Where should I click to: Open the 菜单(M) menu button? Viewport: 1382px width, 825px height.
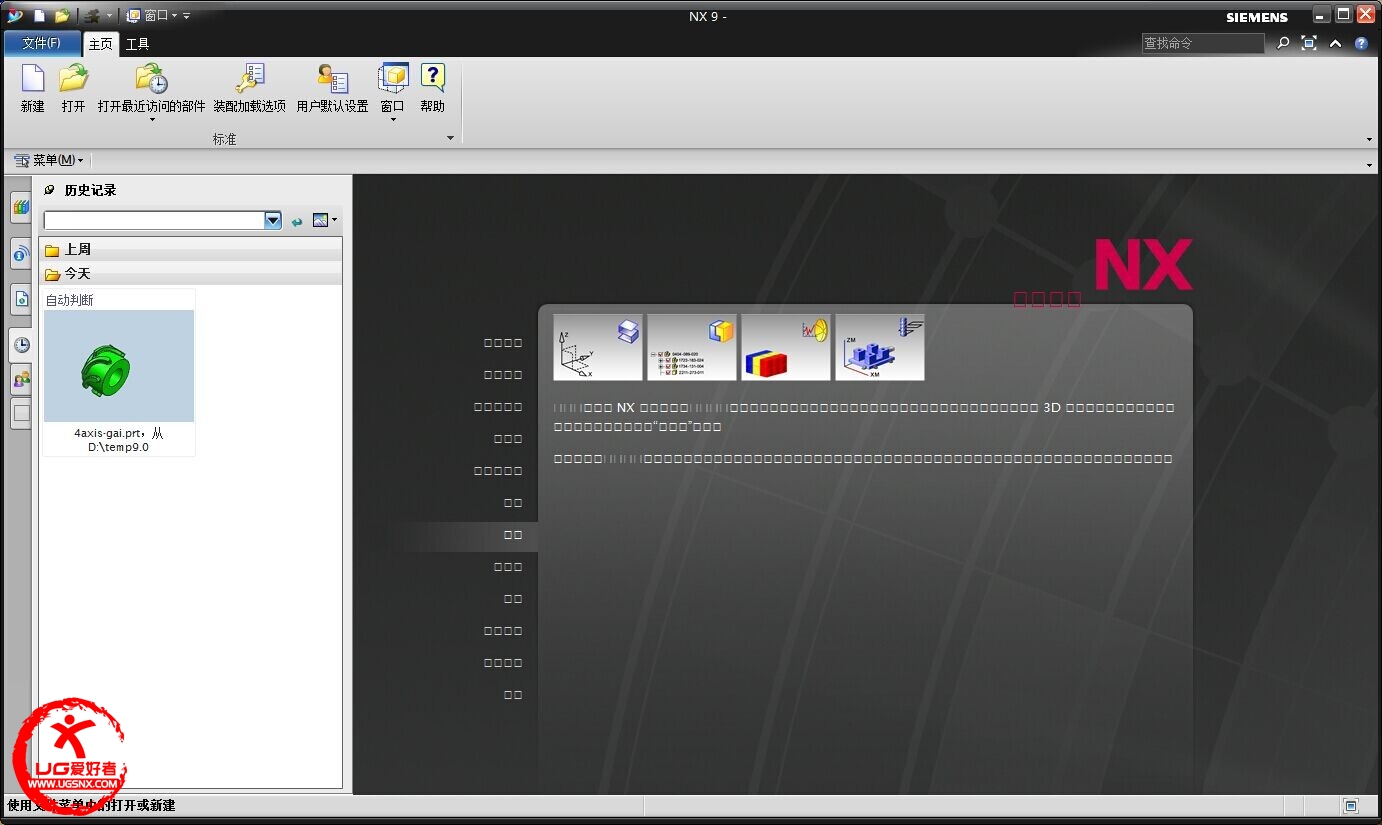pyautogui.click(x=48, y=160)
